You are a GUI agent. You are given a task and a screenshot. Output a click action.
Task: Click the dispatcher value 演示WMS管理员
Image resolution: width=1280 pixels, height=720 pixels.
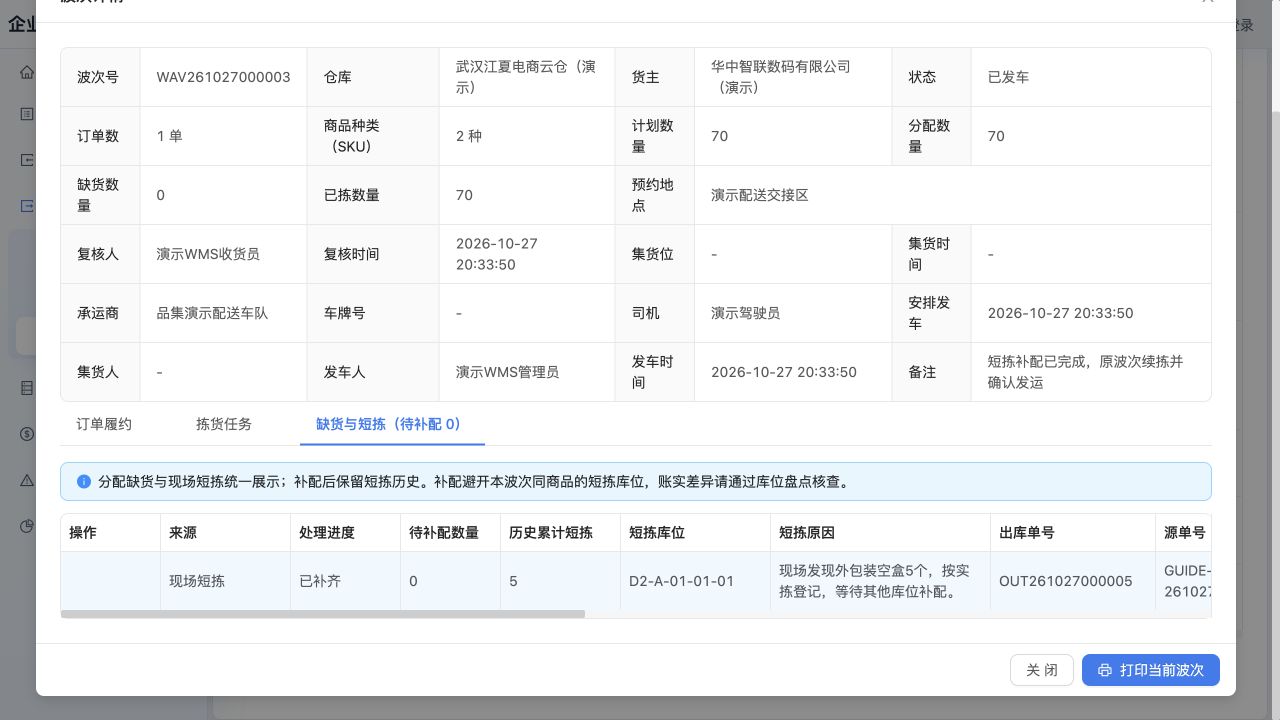point(508,372)
